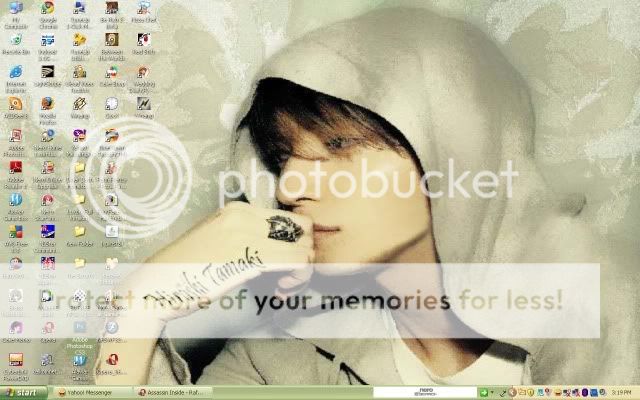Launch Mozilla Firefox from the desktop

(47, 103)
